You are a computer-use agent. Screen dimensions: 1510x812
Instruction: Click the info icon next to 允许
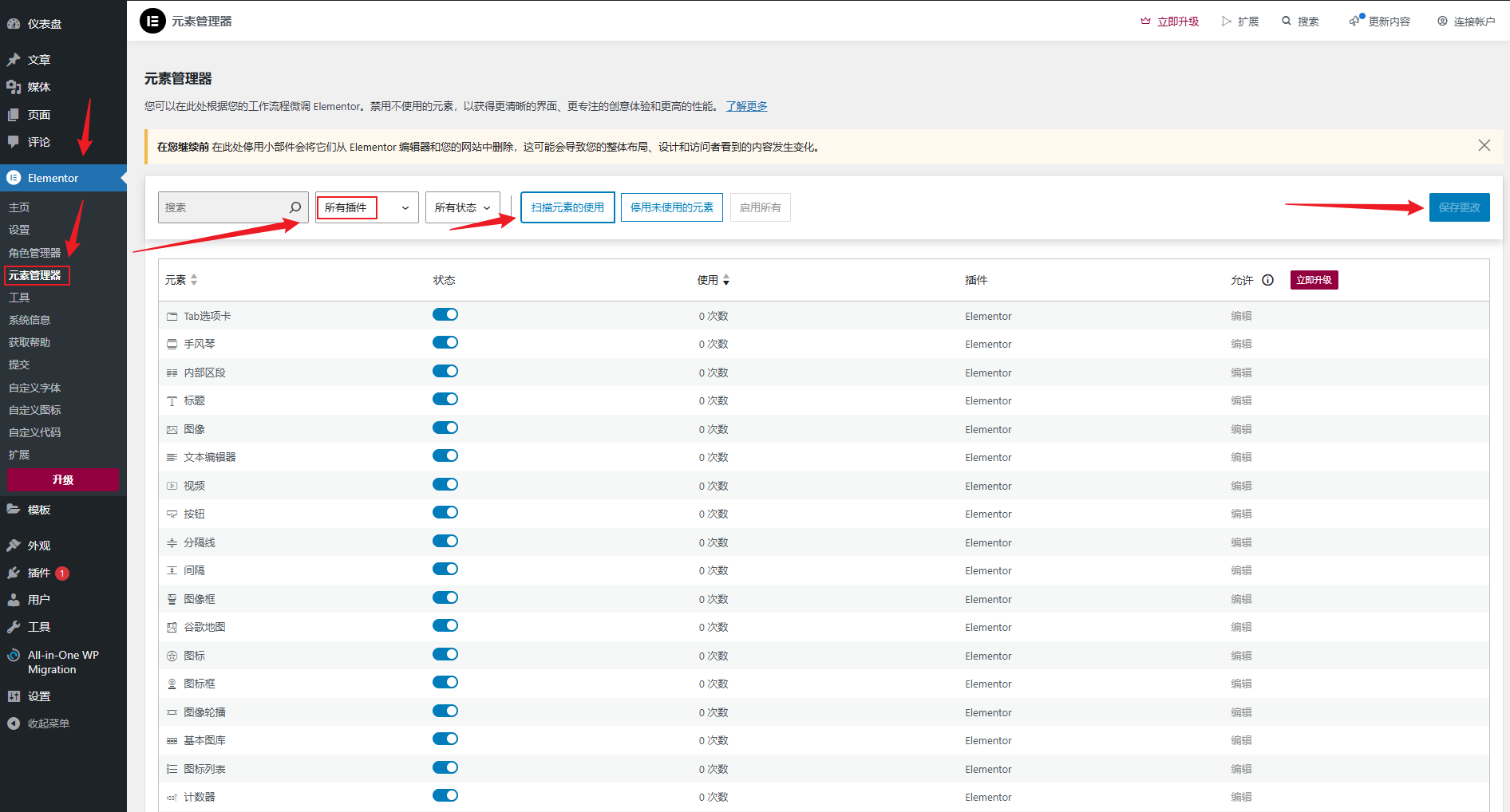click(1267, 280)
